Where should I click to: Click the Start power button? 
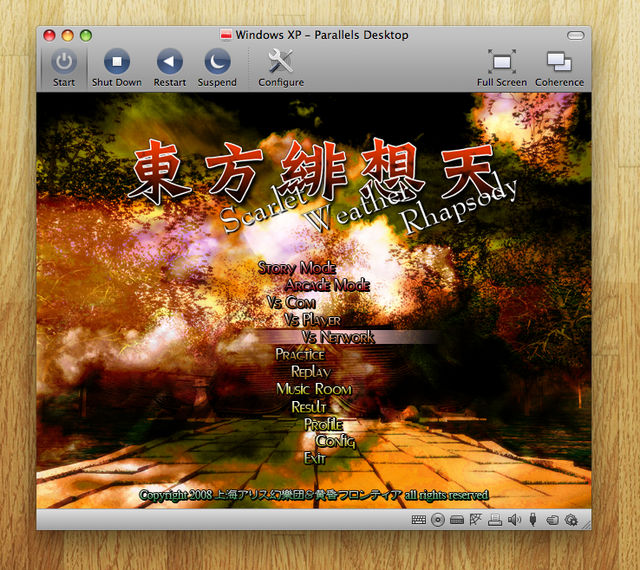click(64, 62)
